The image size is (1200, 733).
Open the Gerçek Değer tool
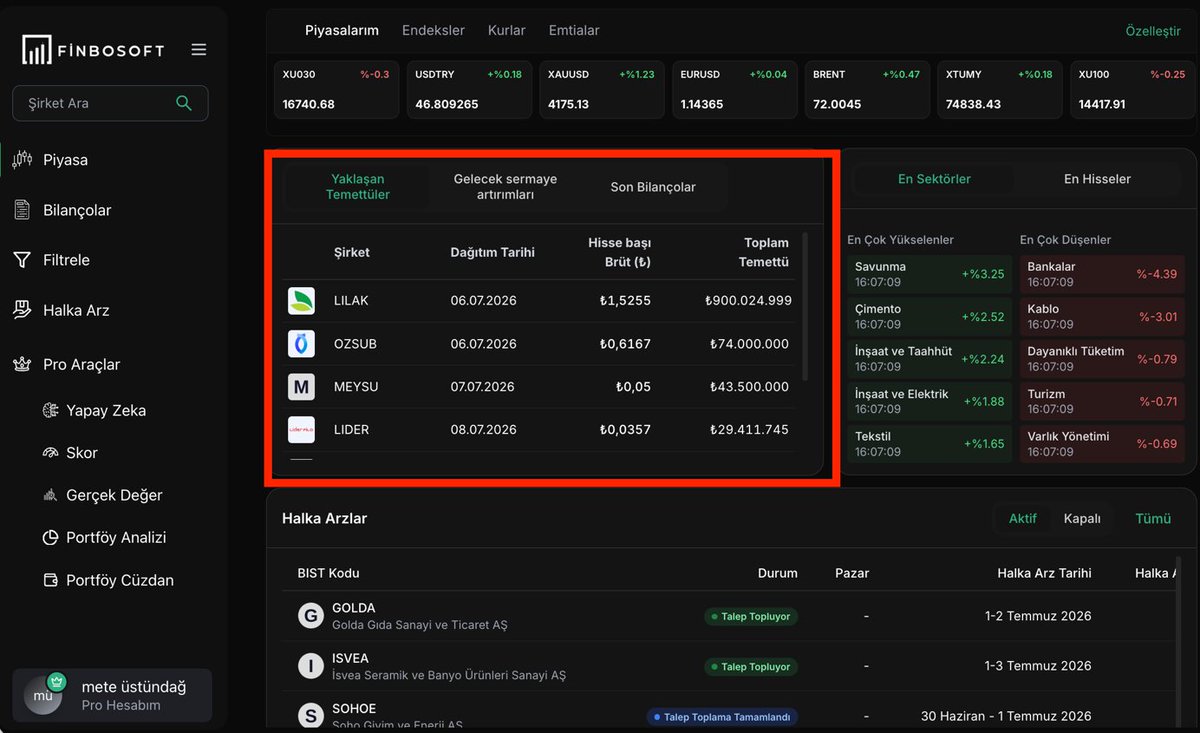pyautogui.click(x=114, y=495)
